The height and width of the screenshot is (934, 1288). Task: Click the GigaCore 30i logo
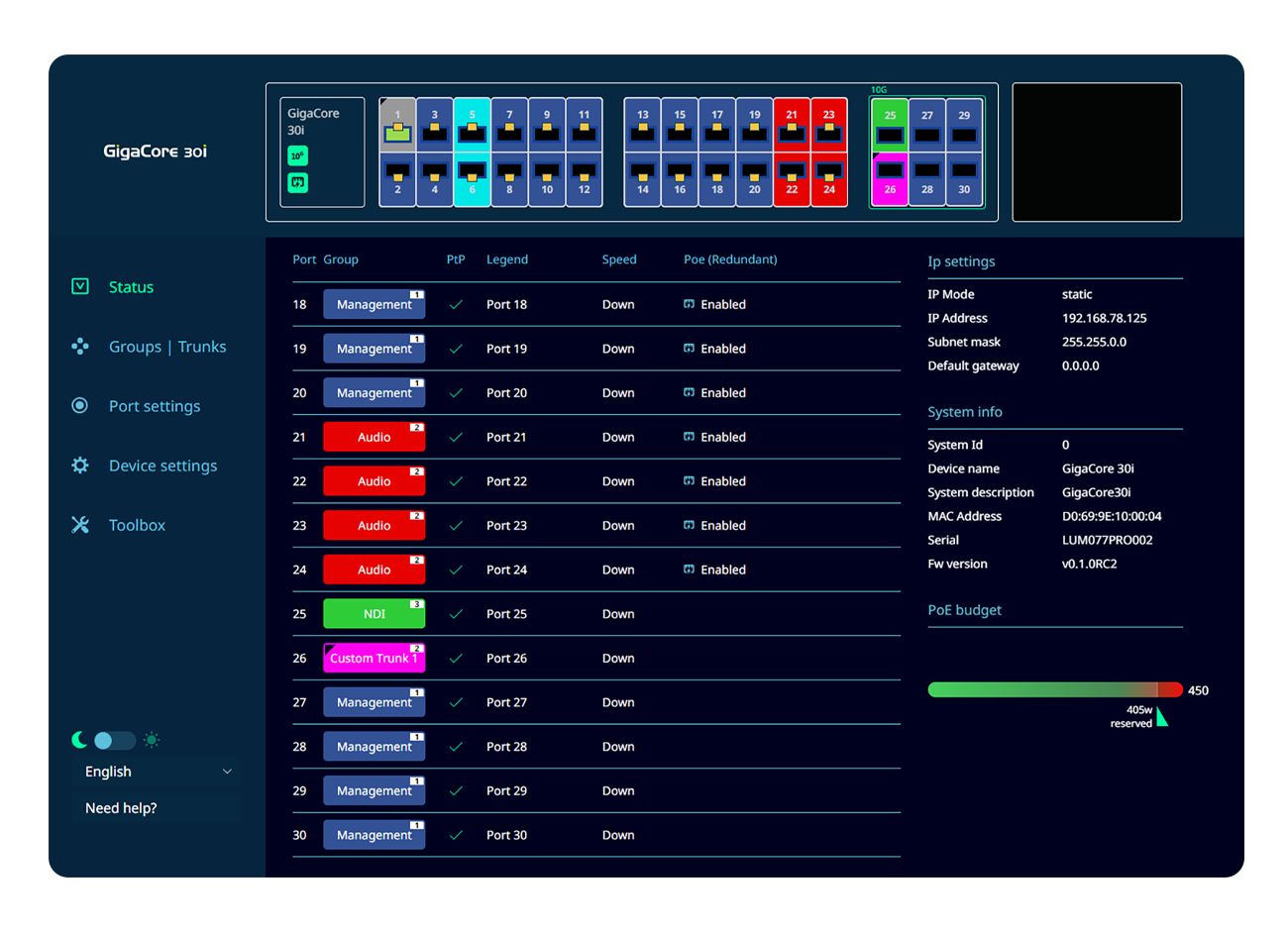click(156, 152)
